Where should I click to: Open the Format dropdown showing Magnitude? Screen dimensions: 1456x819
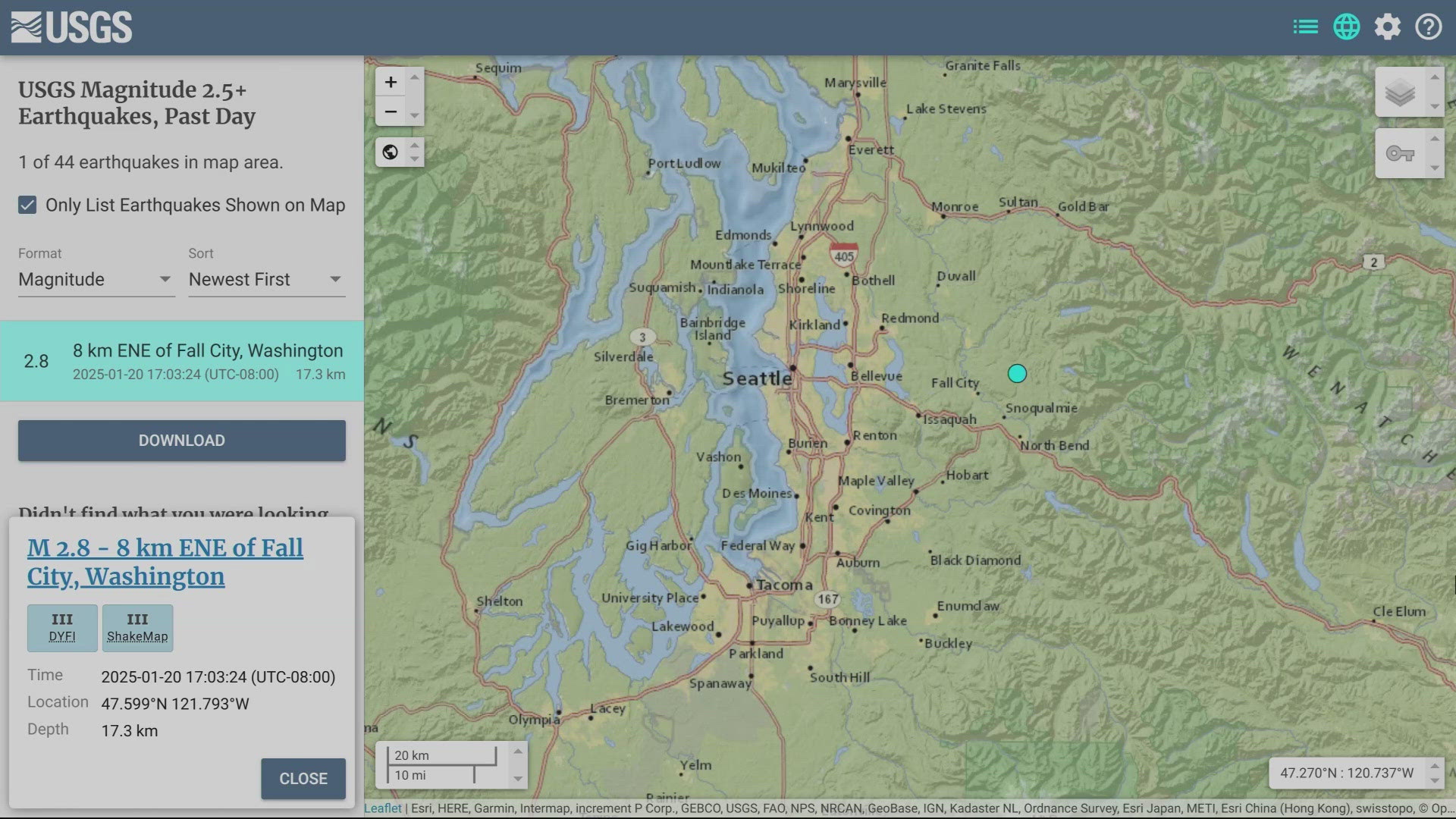click(x=96, y=279)
